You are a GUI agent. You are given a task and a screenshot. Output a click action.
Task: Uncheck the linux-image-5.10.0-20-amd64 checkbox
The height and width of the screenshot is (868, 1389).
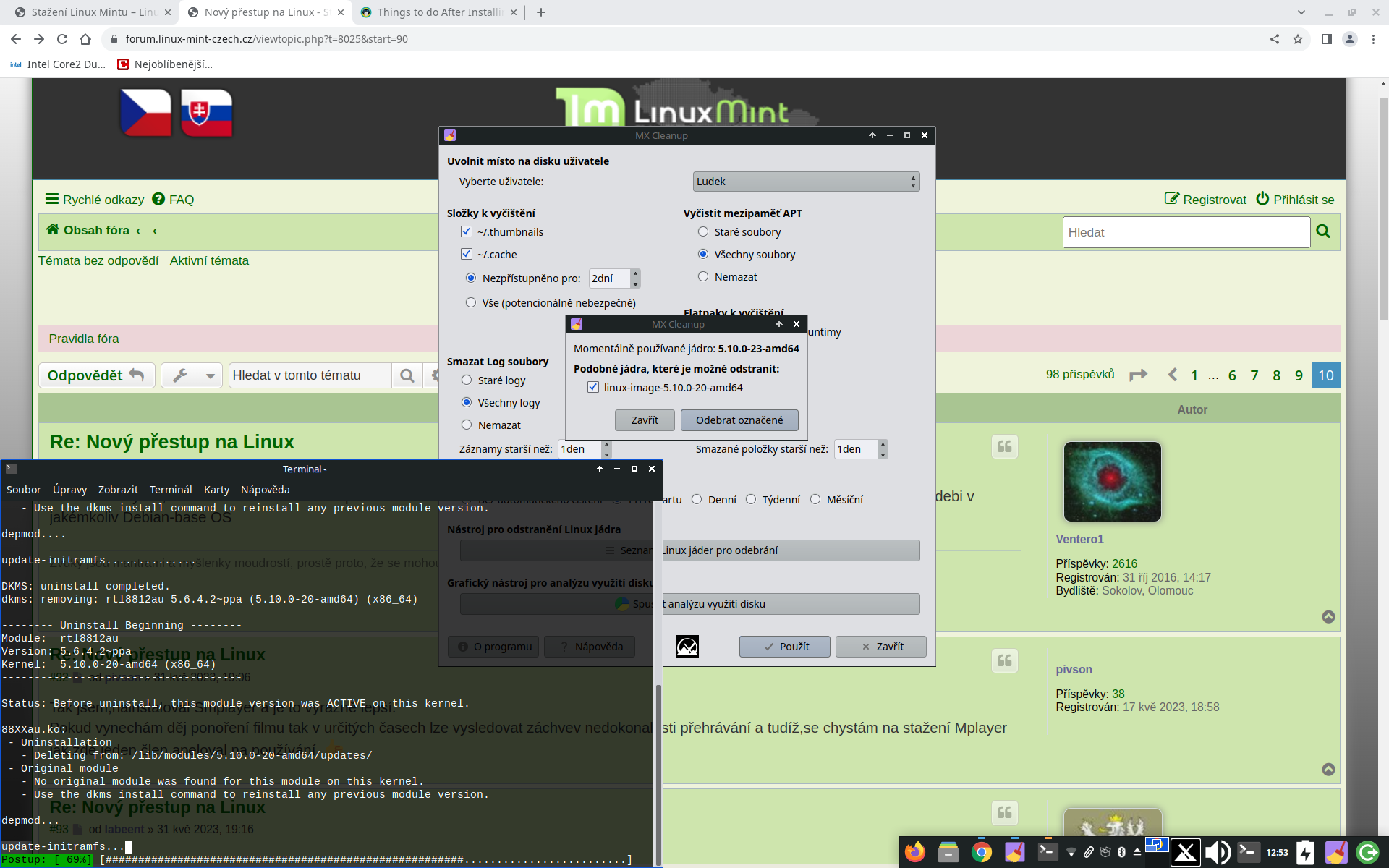(593, 388)
